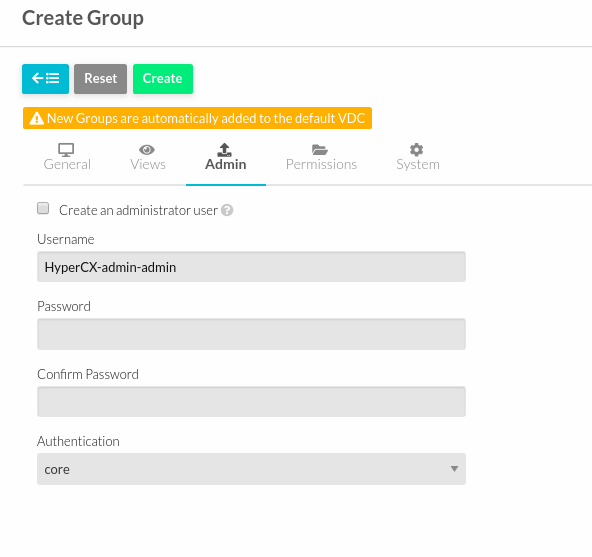
Task: Click the System tab gear icon
Action: 416,150
